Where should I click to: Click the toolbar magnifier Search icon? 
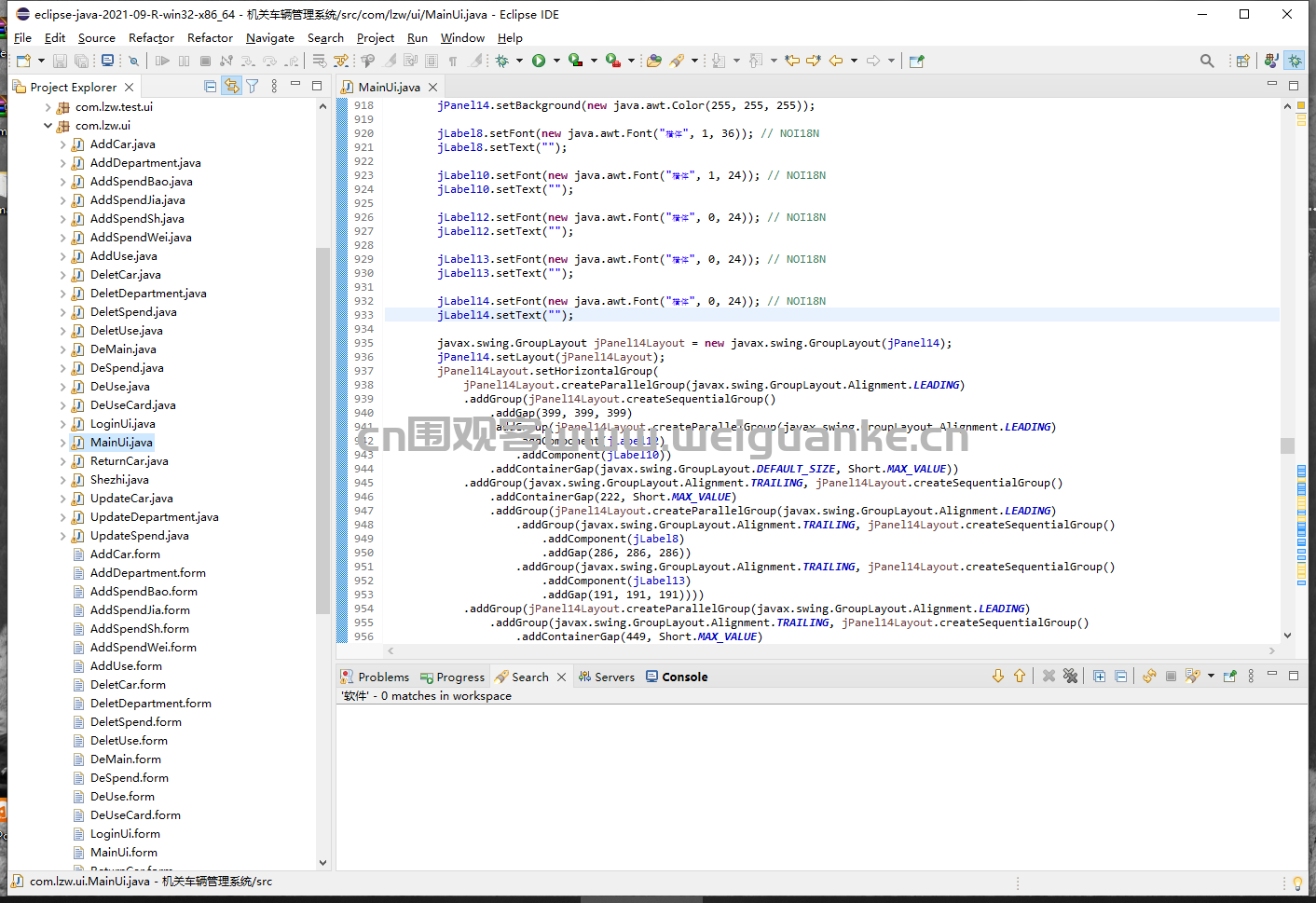[x=1207, y=61]
